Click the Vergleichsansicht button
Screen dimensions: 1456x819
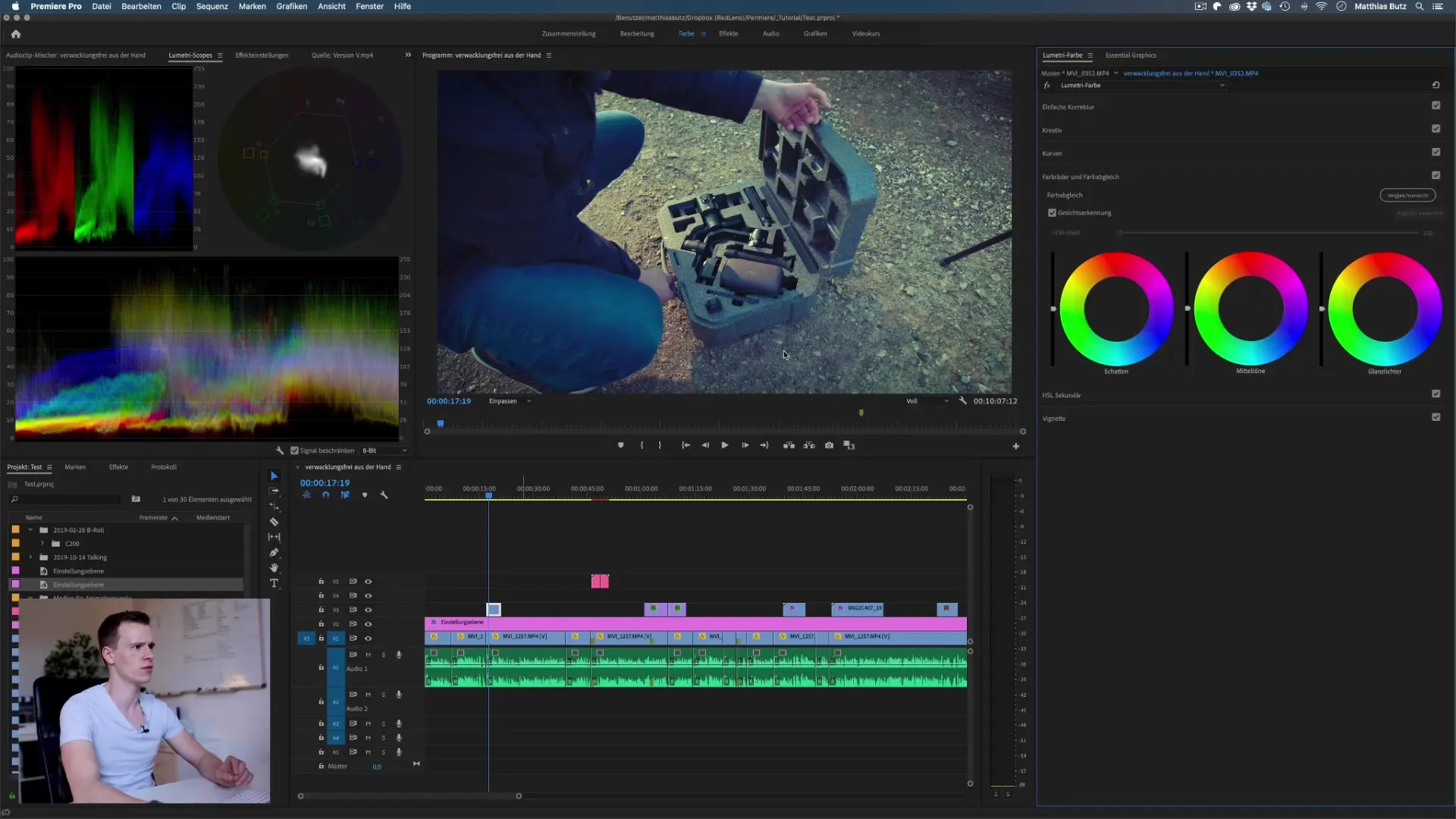(x=1407, y=195)
